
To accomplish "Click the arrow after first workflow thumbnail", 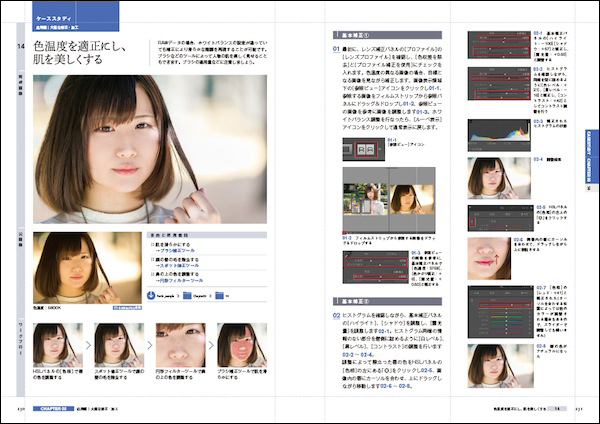I will tap(87, 343).
